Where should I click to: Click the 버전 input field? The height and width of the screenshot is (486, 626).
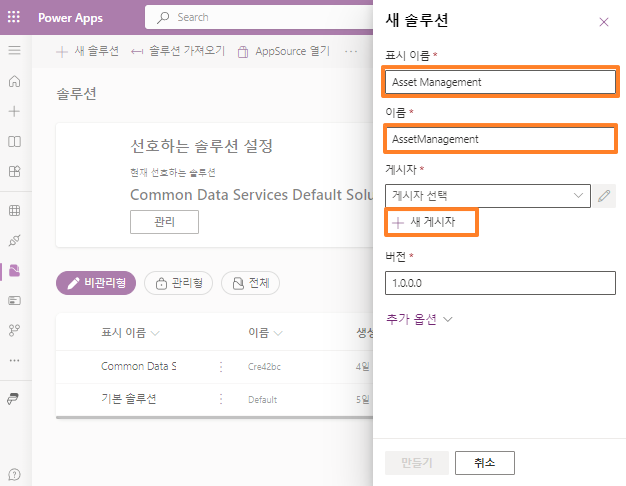(500, 283)
